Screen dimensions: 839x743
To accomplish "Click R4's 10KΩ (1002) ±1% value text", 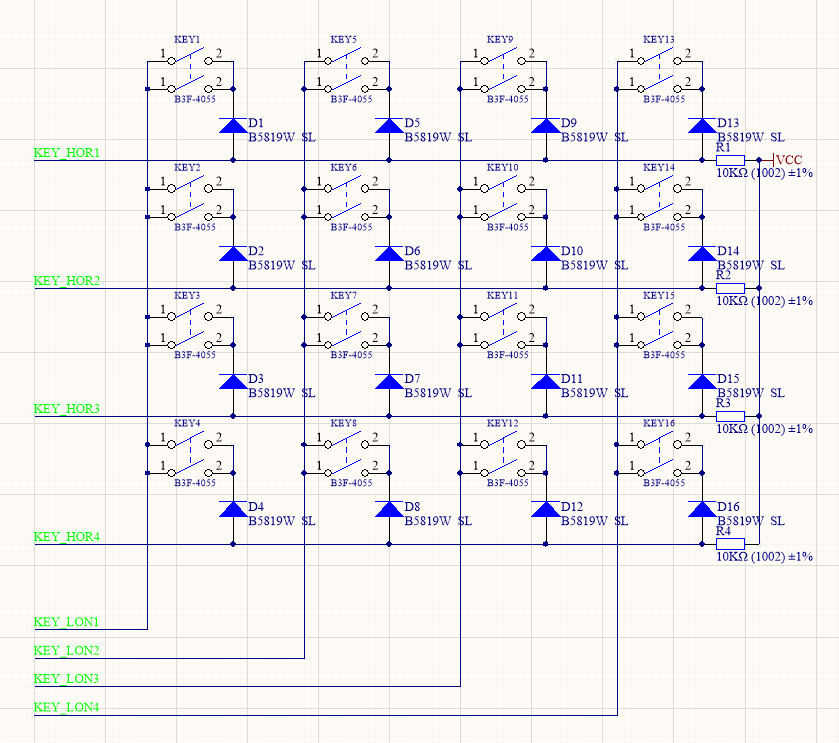I will pyautogui.click(x=765, y=557).
